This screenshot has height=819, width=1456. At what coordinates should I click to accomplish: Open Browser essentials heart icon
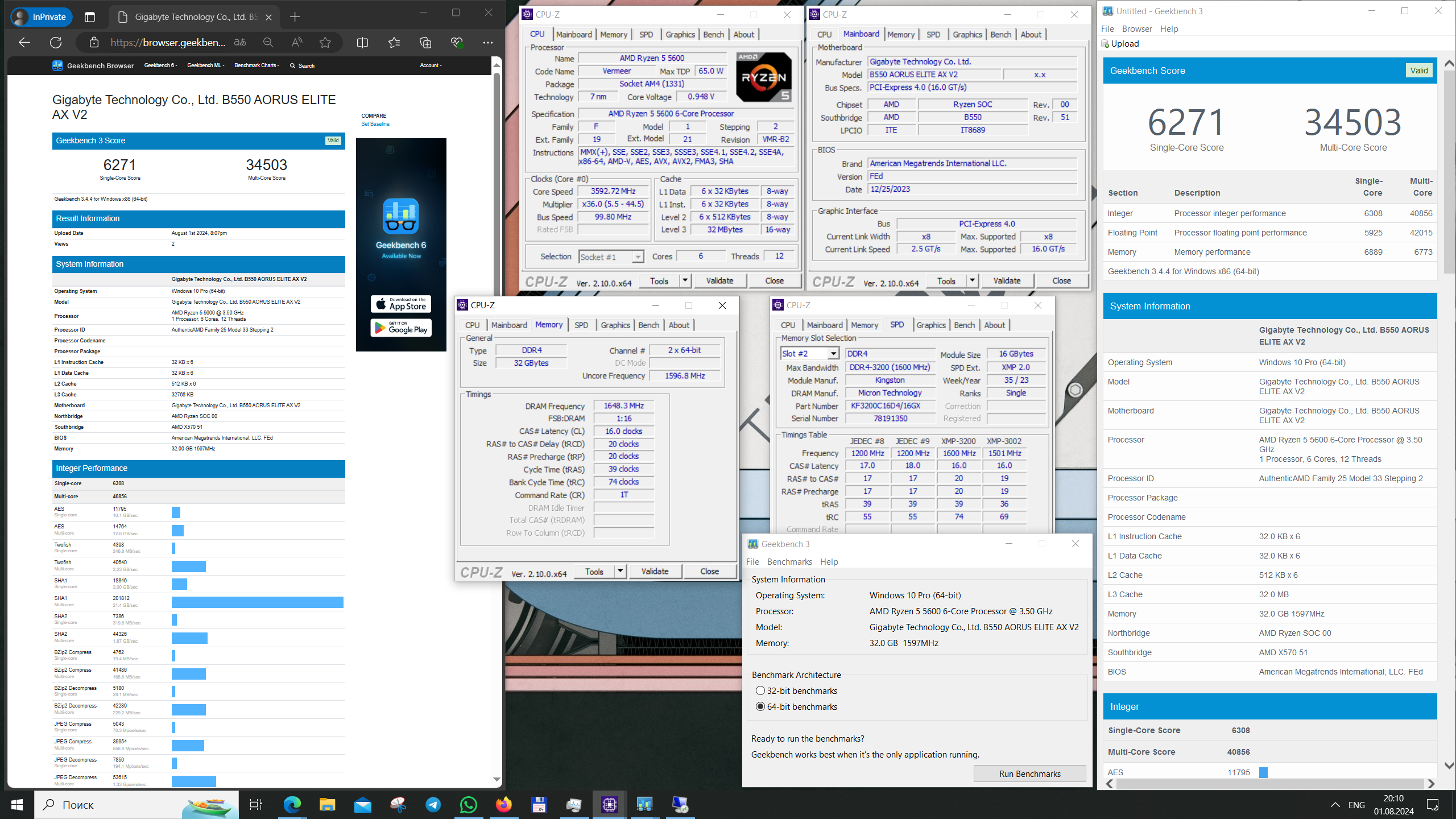(457, 42)
